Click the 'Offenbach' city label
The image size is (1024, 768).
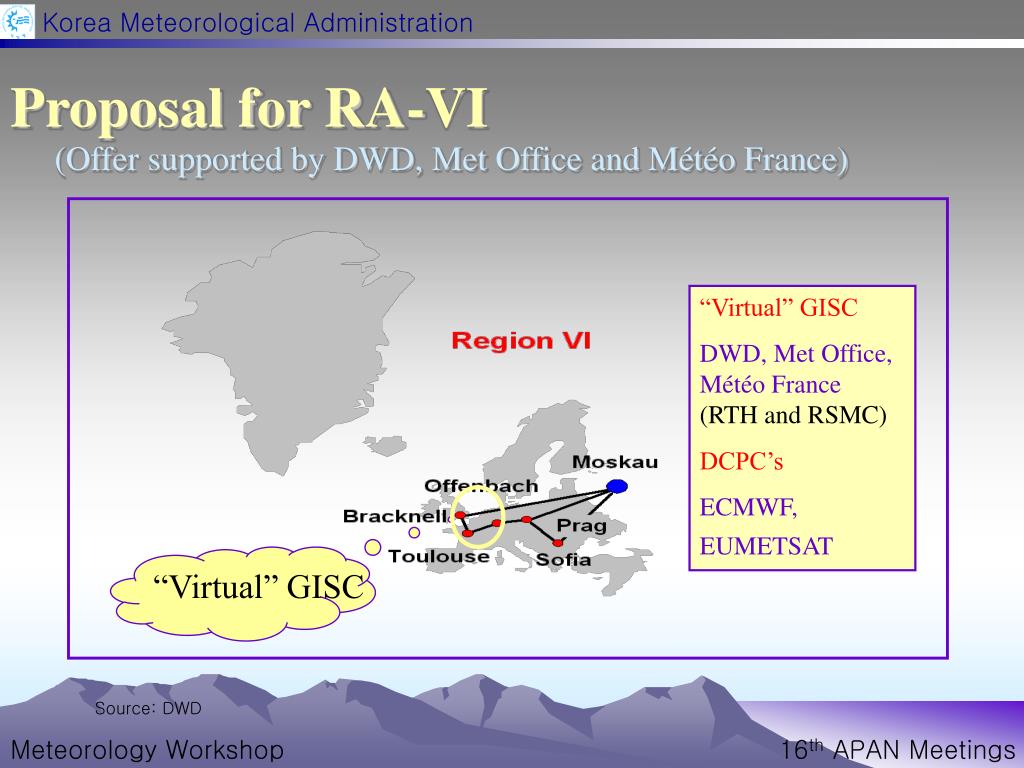(x=481, y=485)
